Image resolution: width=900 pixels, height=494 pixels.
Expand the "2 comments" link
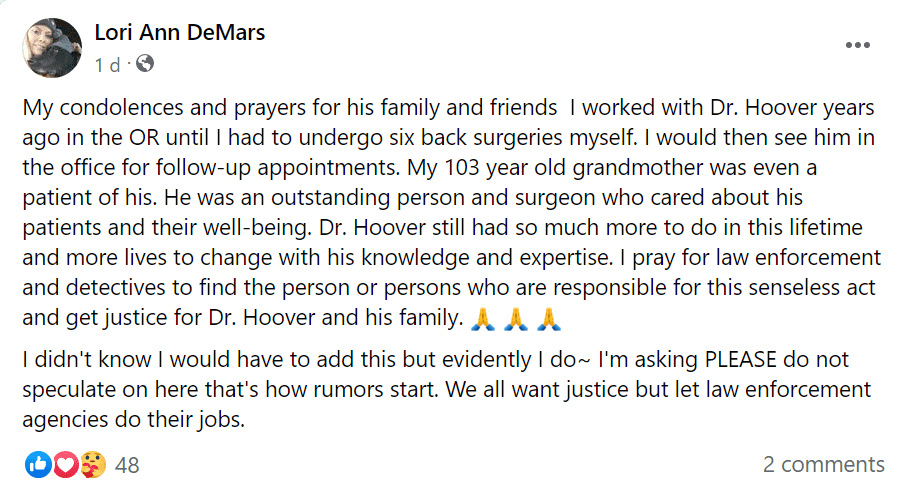click(x=823, y=465)
